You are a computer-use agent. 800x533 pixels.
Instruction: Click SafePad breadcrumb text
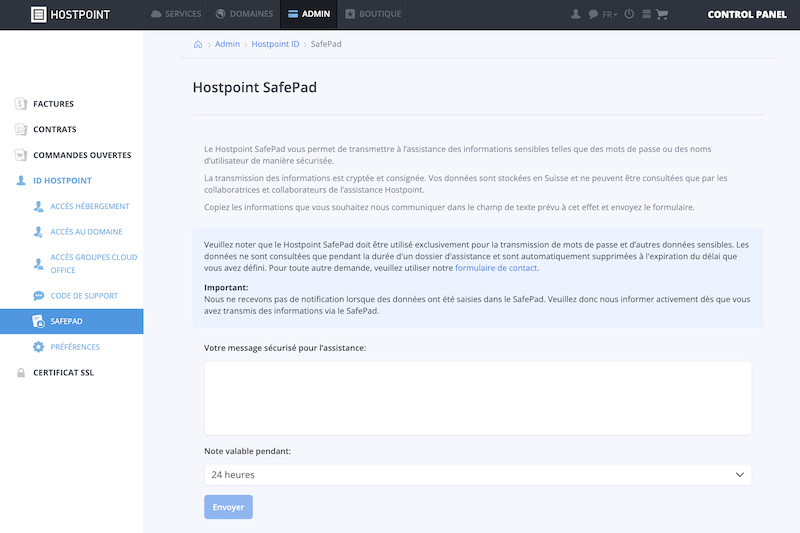[x=326, y=44]
